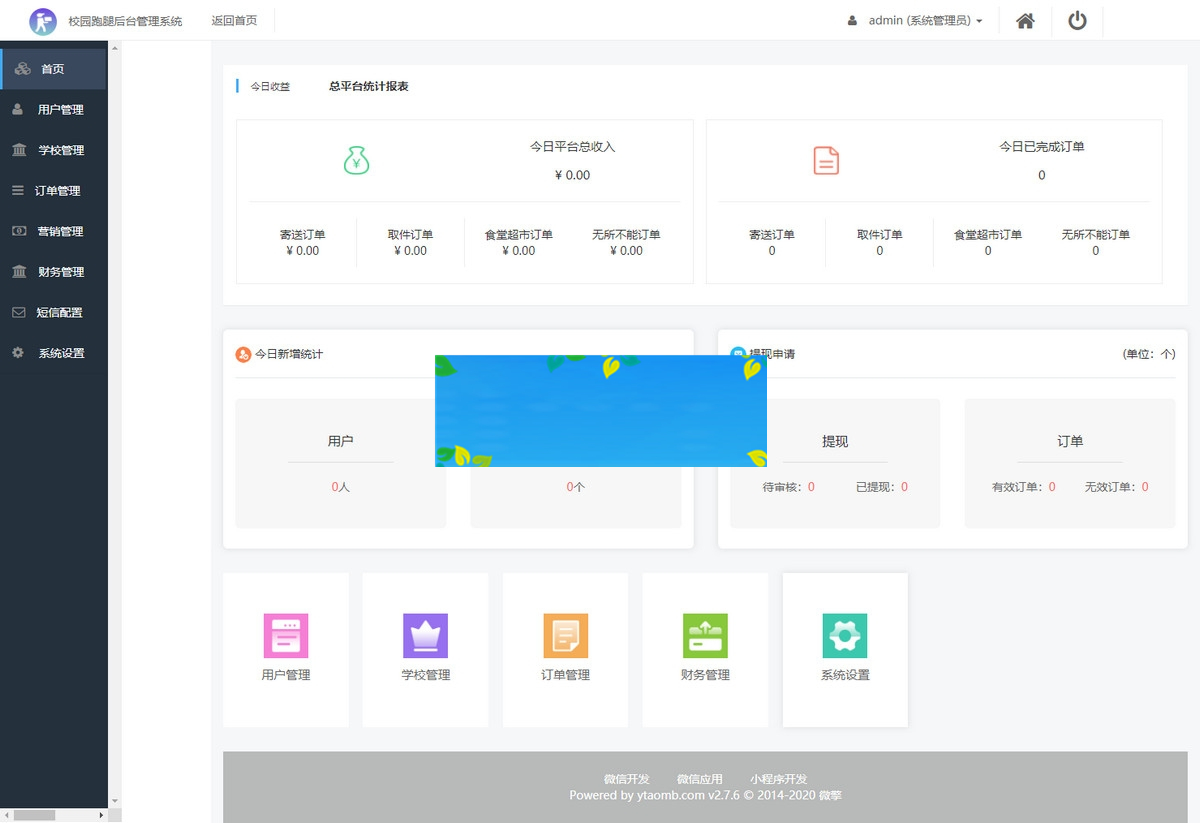1200x823 pixels.
Task: Expand the 营销管理 sidebar menu
Action: click(54, 231)
